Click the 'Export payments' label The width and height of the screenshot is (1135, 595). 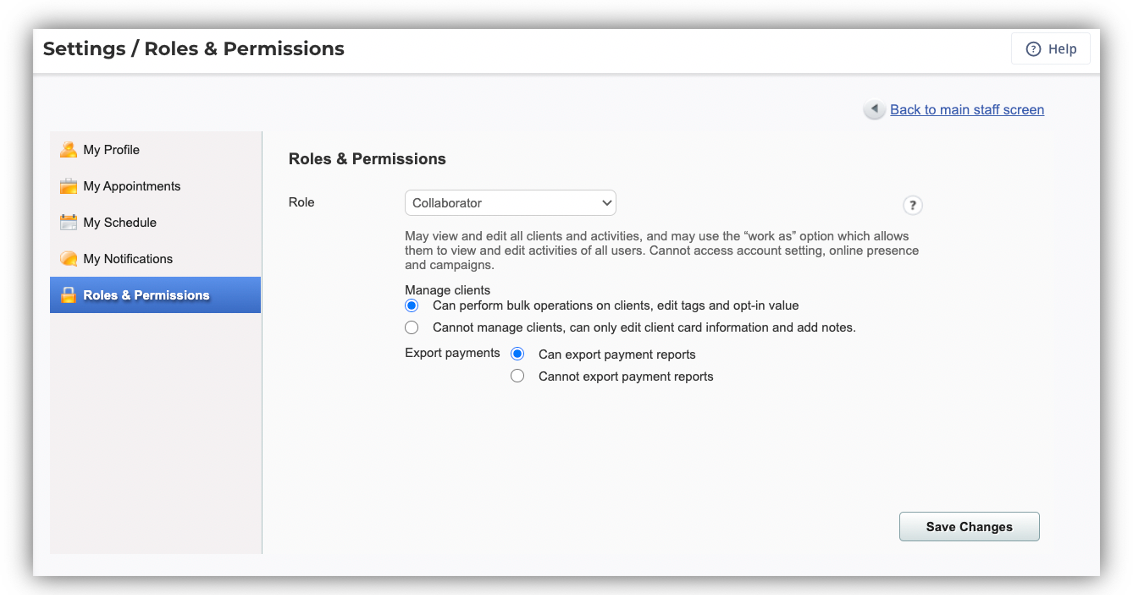point(452,353)
